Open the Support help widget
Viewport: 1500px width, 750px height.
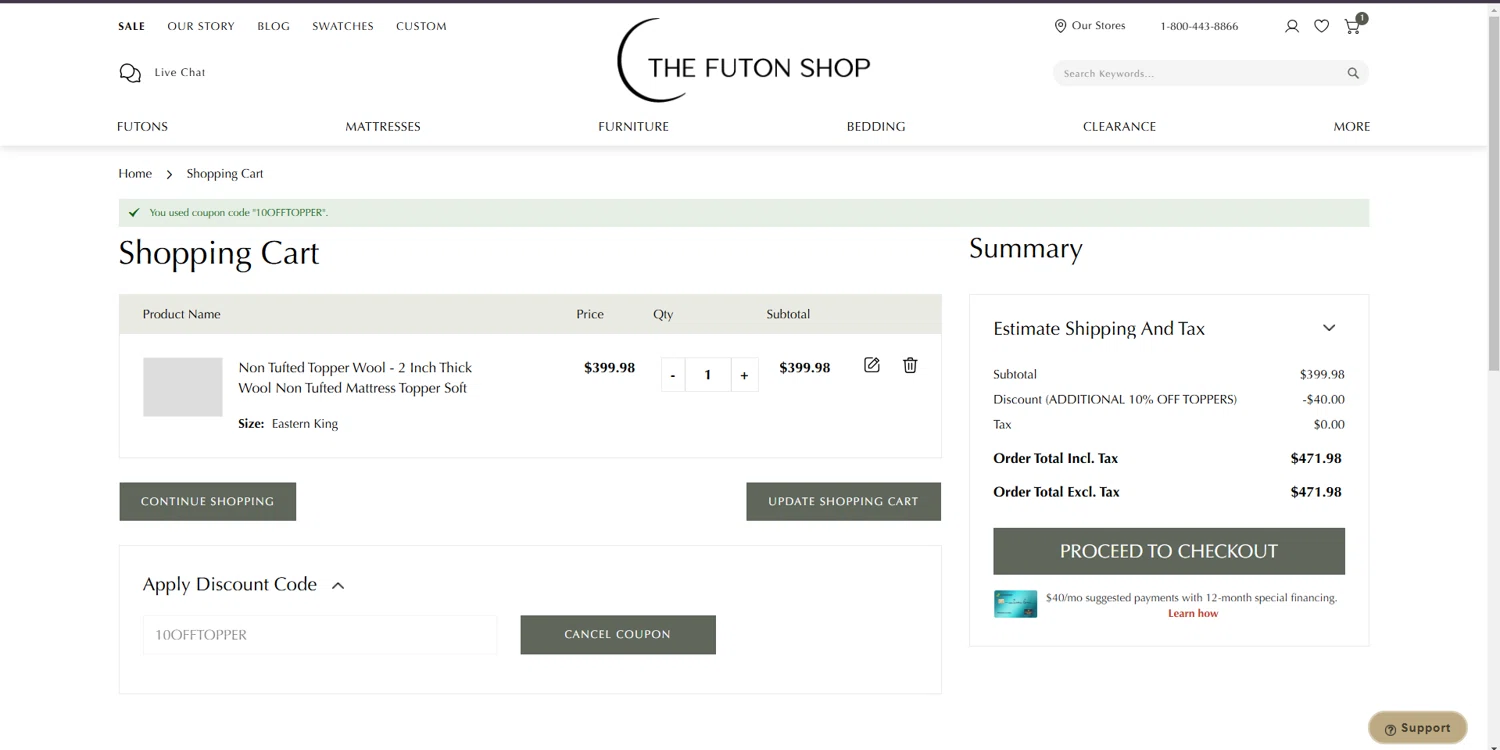(1417, 728)
